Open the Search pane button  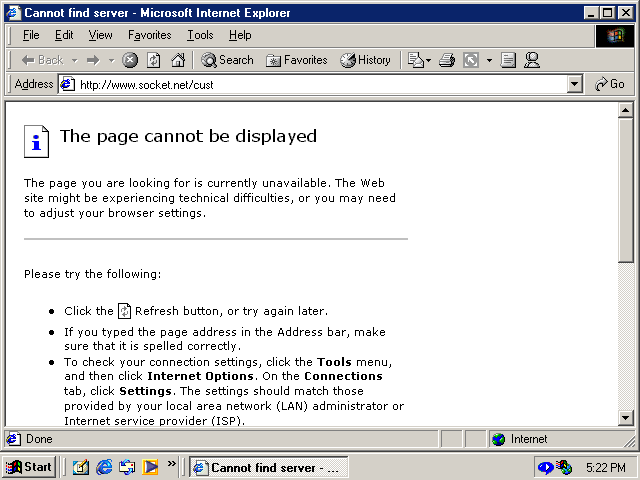click(x=227, y=60)
